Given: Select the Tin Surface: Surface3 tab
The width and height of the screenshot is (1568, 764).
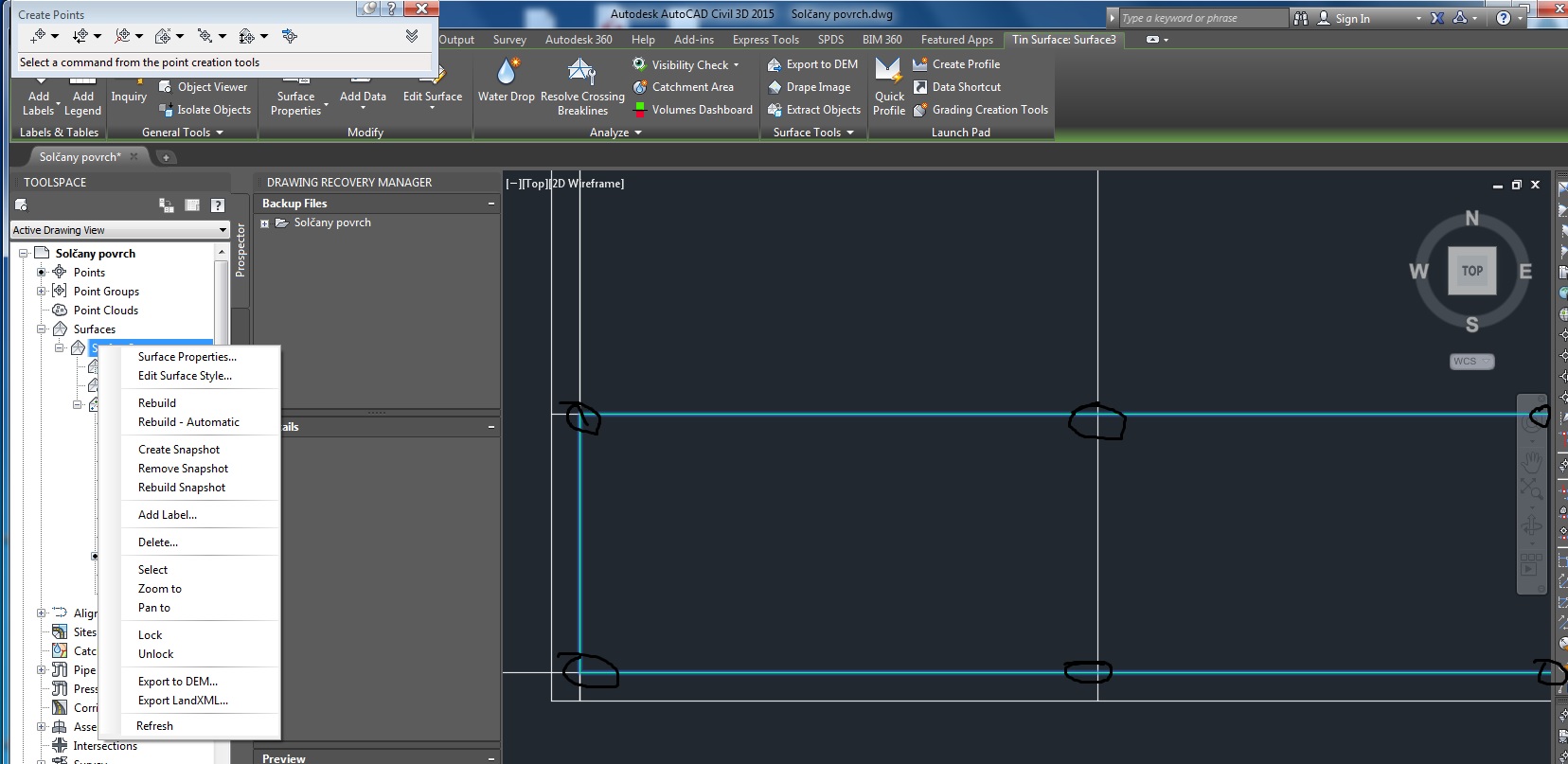Looking at the screenshot, I should (1063, 40).
